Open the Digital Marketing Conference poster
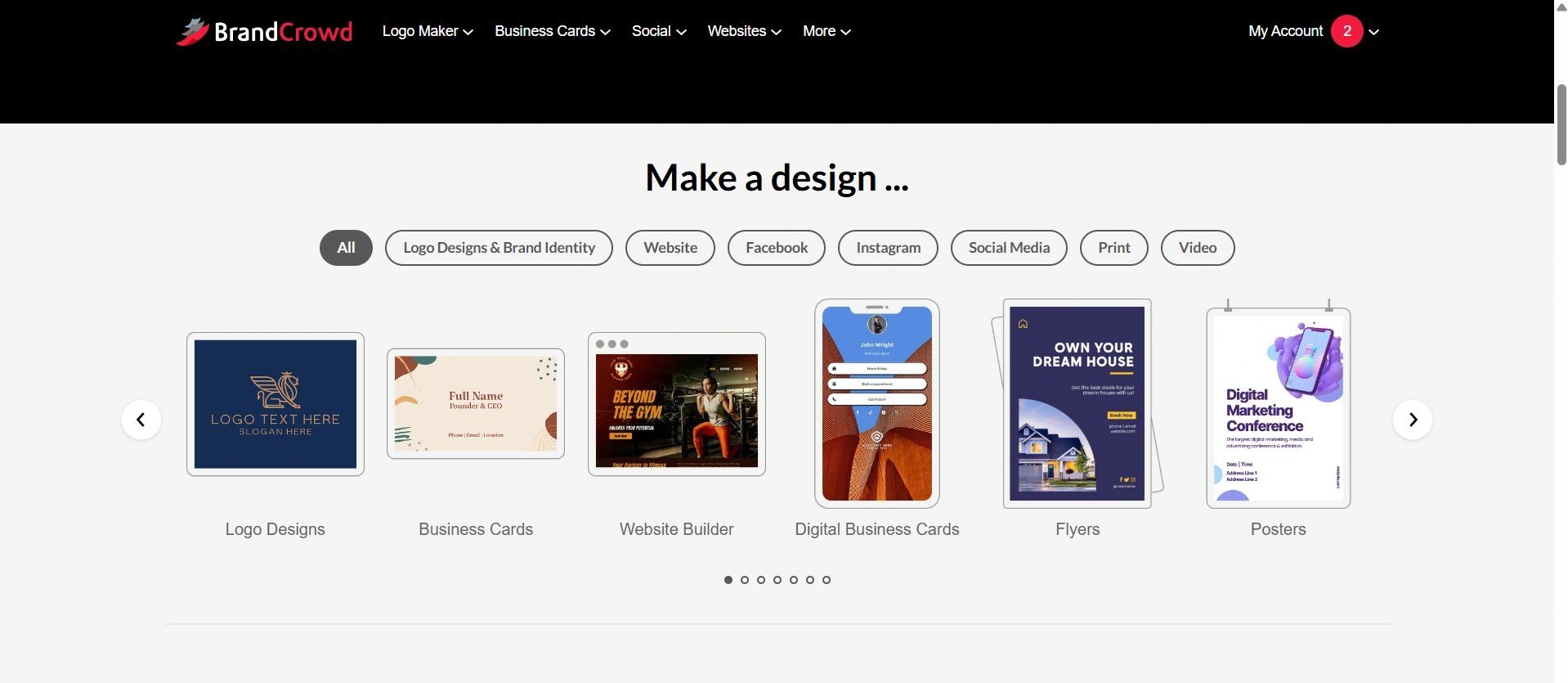Image resolution: width=1568 pixels, height=683 pixels. pos(1279,403)
